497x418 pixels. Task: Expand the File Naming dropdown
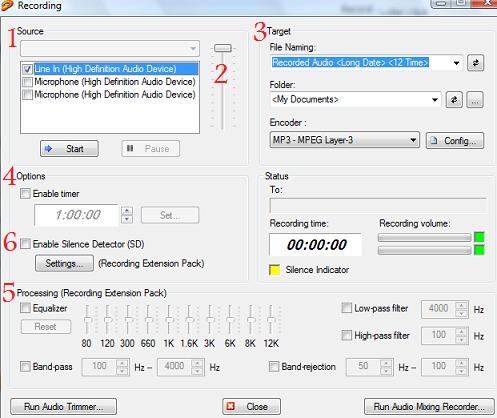456,63
